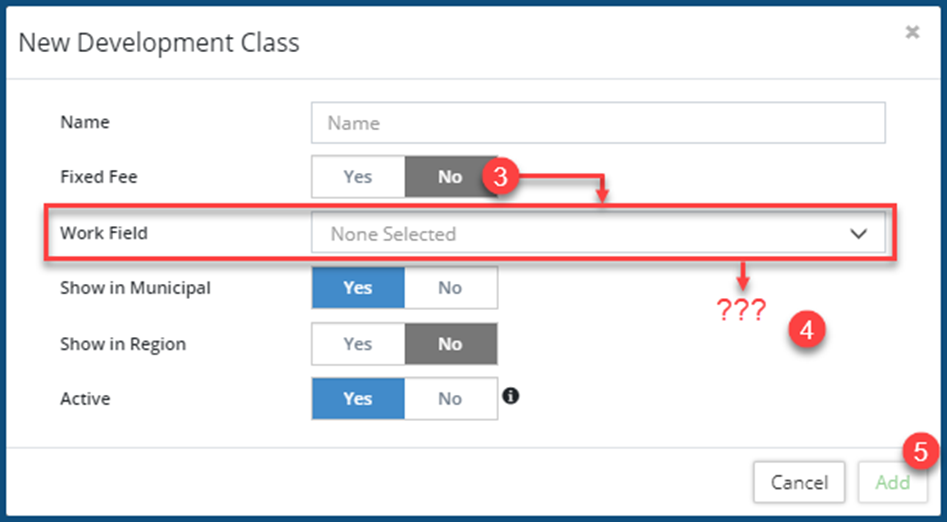Set Show in Municipal to No

click(450, 288)
